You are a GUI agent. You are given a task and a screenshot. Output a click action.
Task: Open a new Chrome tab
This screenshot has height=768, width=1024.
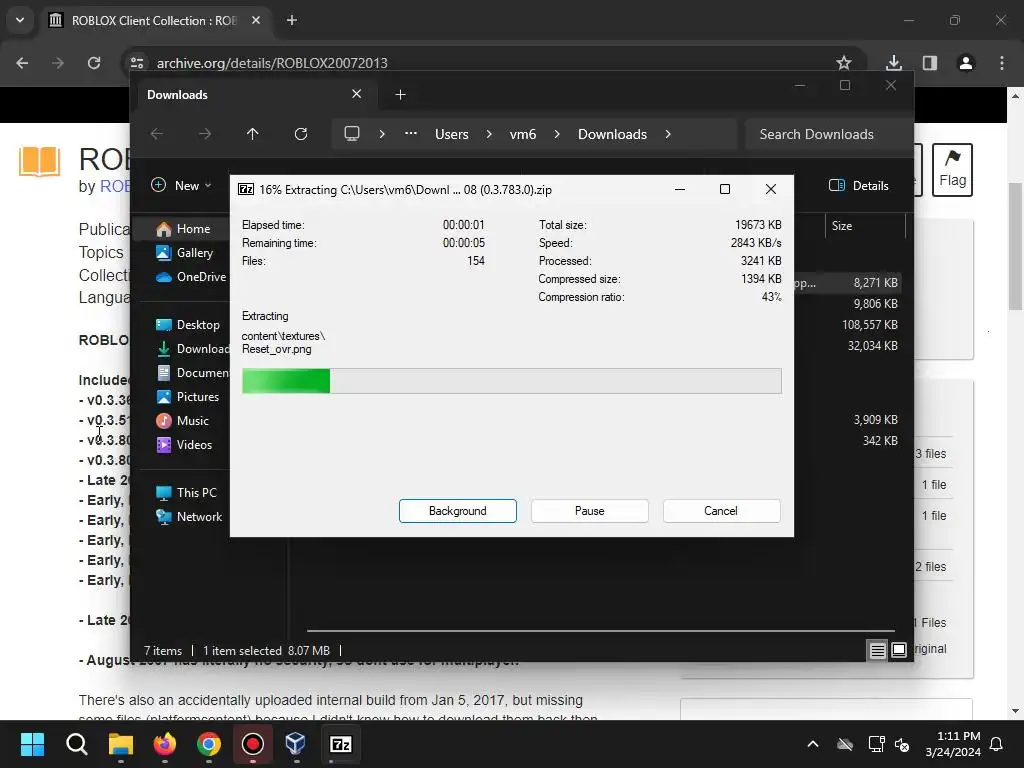coord(292,20)
